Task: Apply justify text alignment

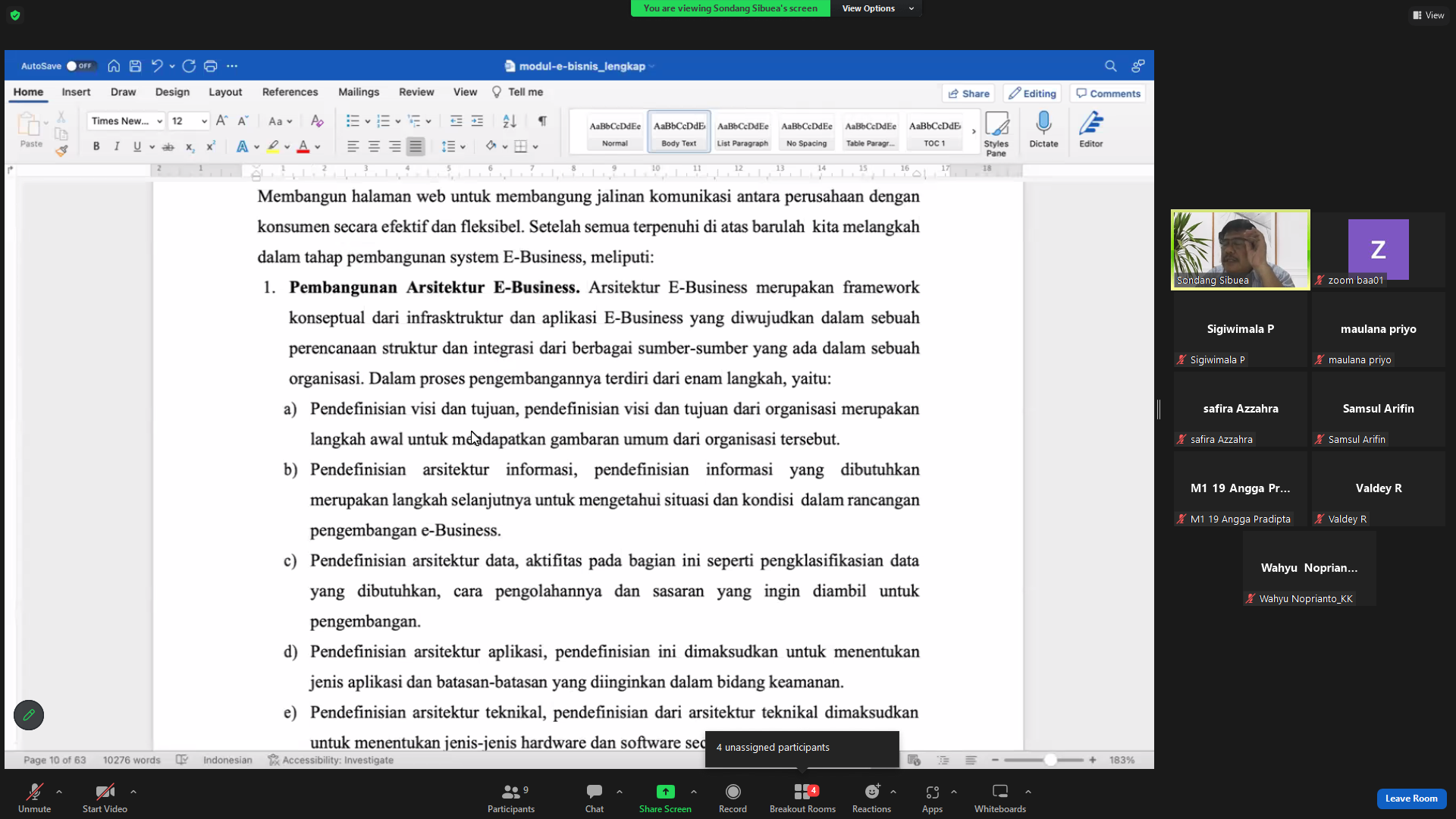Action: click(416, 146)
